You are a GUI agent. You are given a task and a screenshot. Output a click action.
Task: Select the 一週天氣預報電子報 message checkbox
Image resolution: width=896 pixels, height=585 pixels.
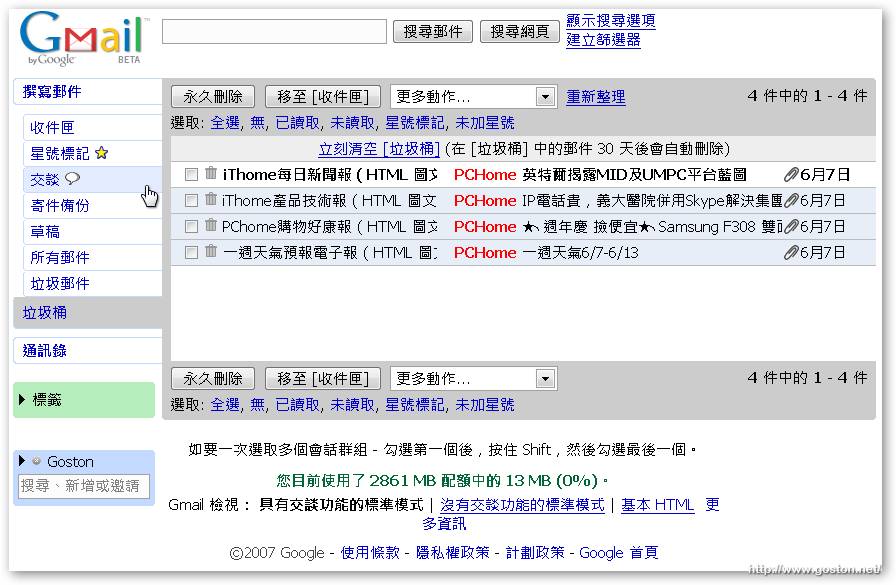(x=191, y=253)
